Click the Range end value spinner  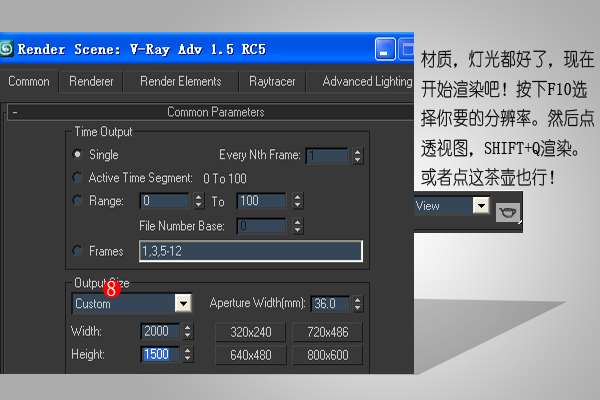click(298, 201)
